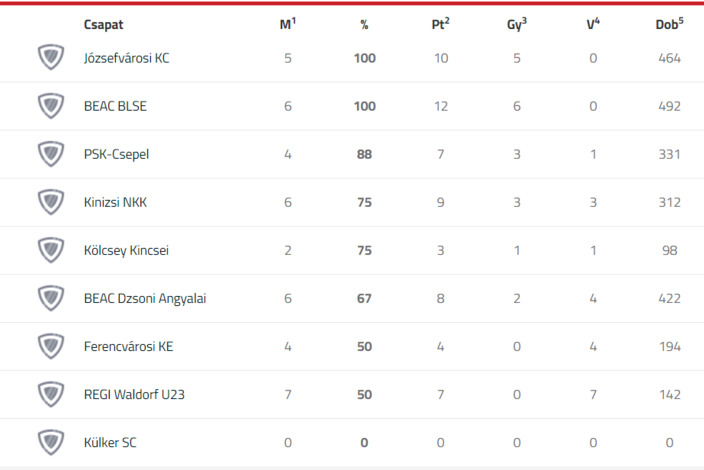Open the BEAC BLSE team page
The width and height of the screenshot is (704, 470).
click(x=115, y=106)
